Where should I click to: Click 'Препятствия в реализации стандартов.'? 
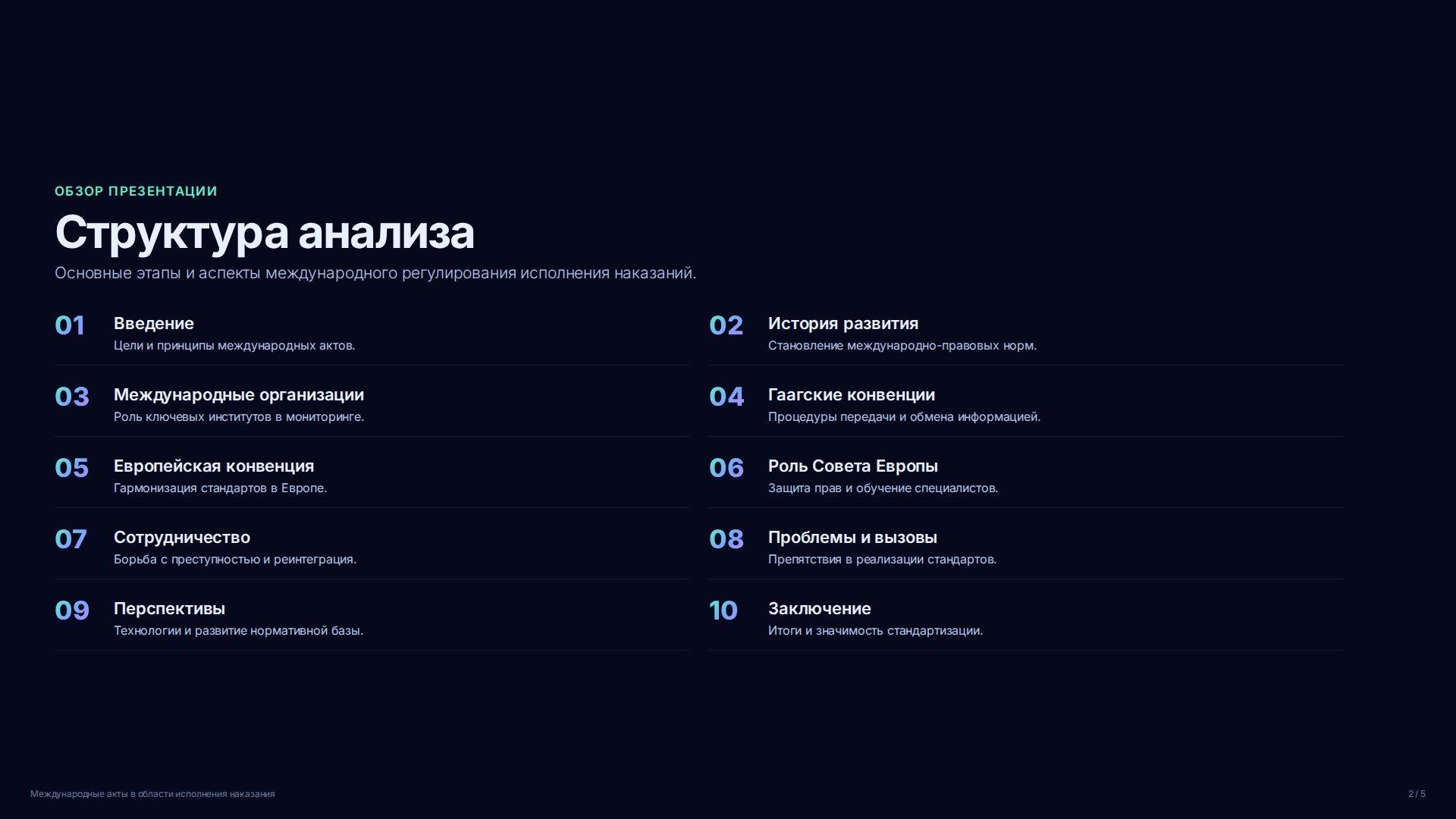pyautogui.click(x=883, y=560)
